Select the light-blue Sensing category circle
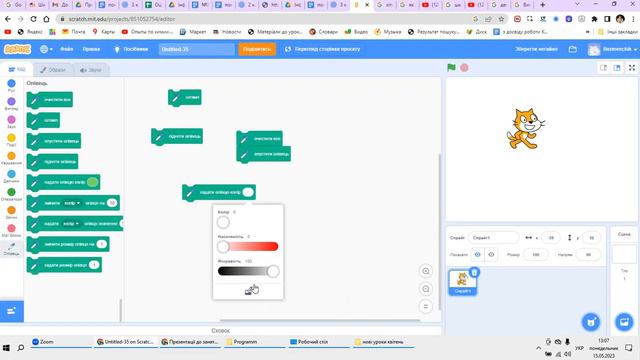 pos(11,174)
